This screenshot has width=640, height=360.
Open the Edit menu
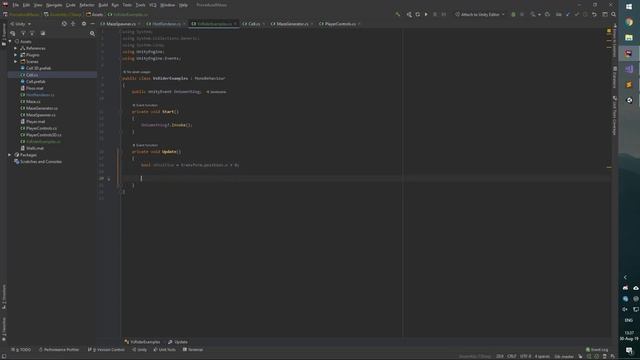(x=26, y=5)
